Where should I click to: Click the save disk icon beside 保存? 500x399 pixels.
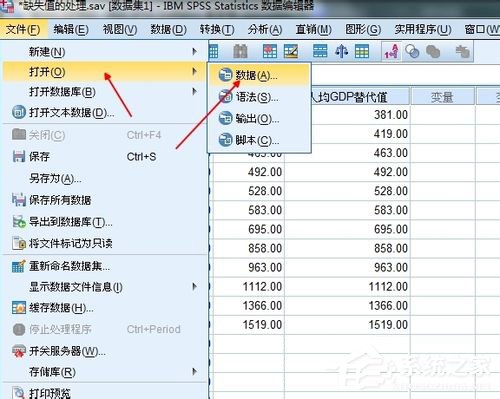pyautogui.click(x=19, y=156)
